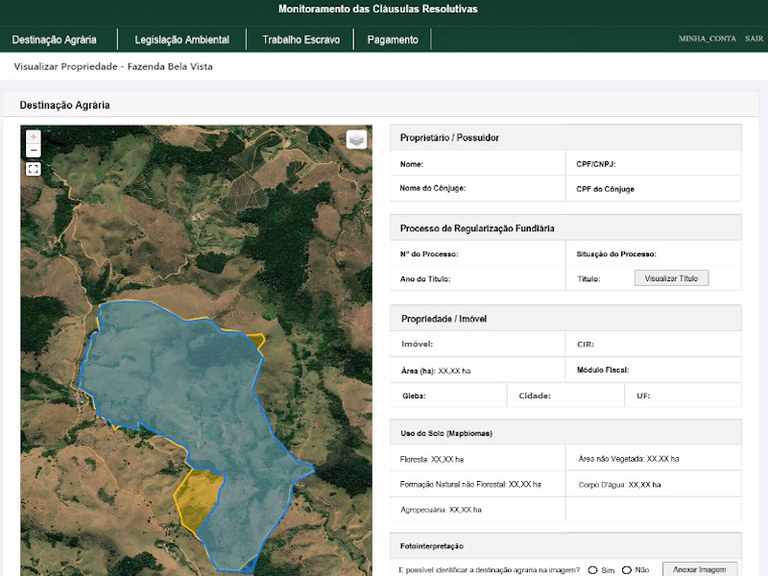Click the SAIR logout link
The width and height of the screenshot is (768, 576).
[753, 39]
